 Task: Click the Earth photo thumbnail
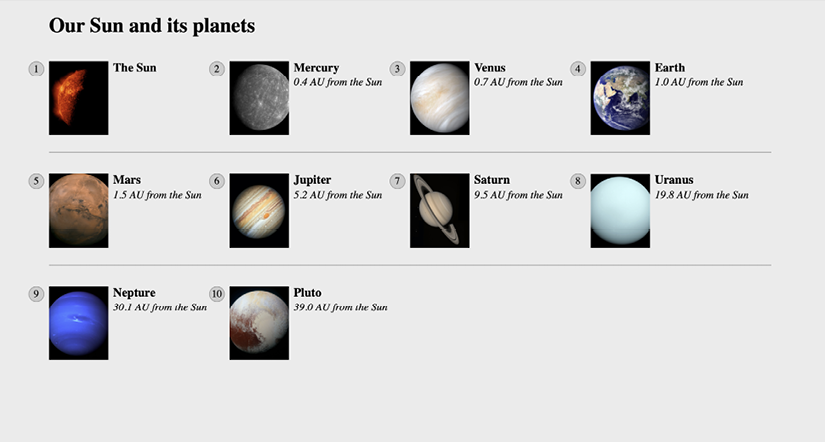(620, 98)
